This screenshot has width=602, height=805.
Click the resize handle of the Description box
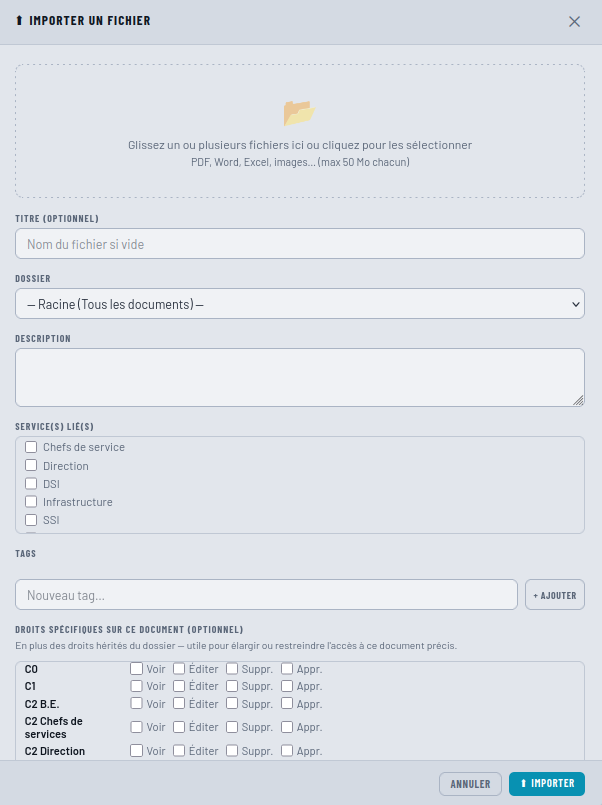coord(578,400)
